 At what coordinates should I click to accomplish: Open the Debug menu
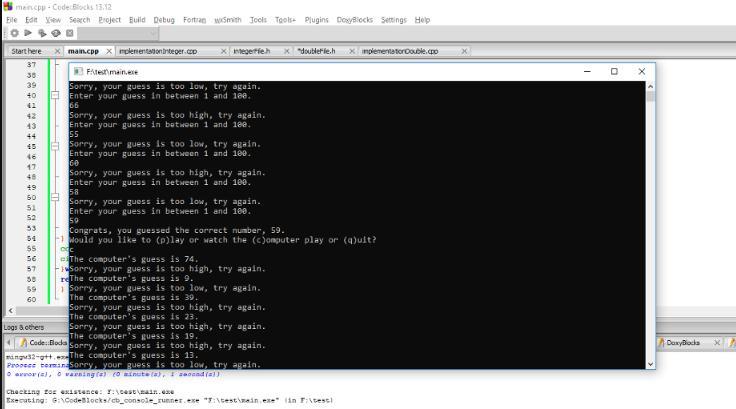coord(164,20)
